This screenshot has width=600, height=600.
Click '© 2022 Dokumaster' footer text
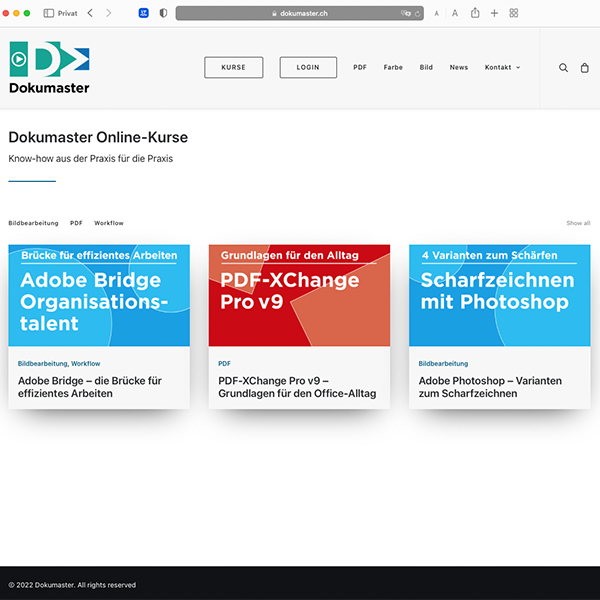[x=72, y=585]
